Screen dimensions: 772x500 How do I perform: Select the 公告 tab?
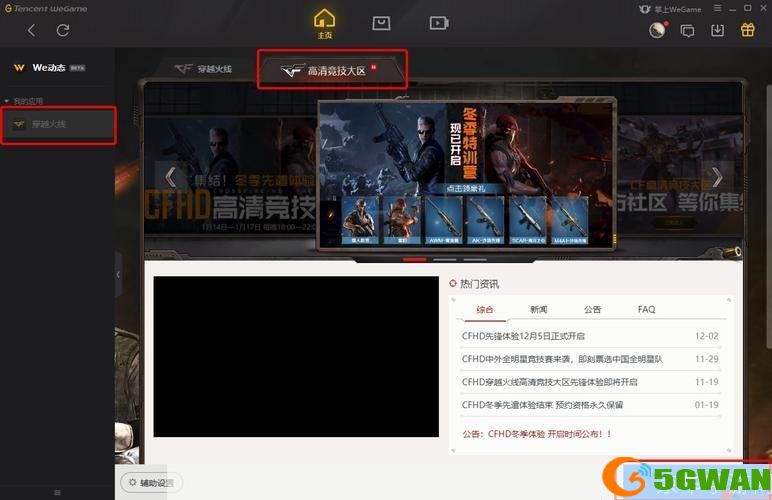(x=592, y=310)
